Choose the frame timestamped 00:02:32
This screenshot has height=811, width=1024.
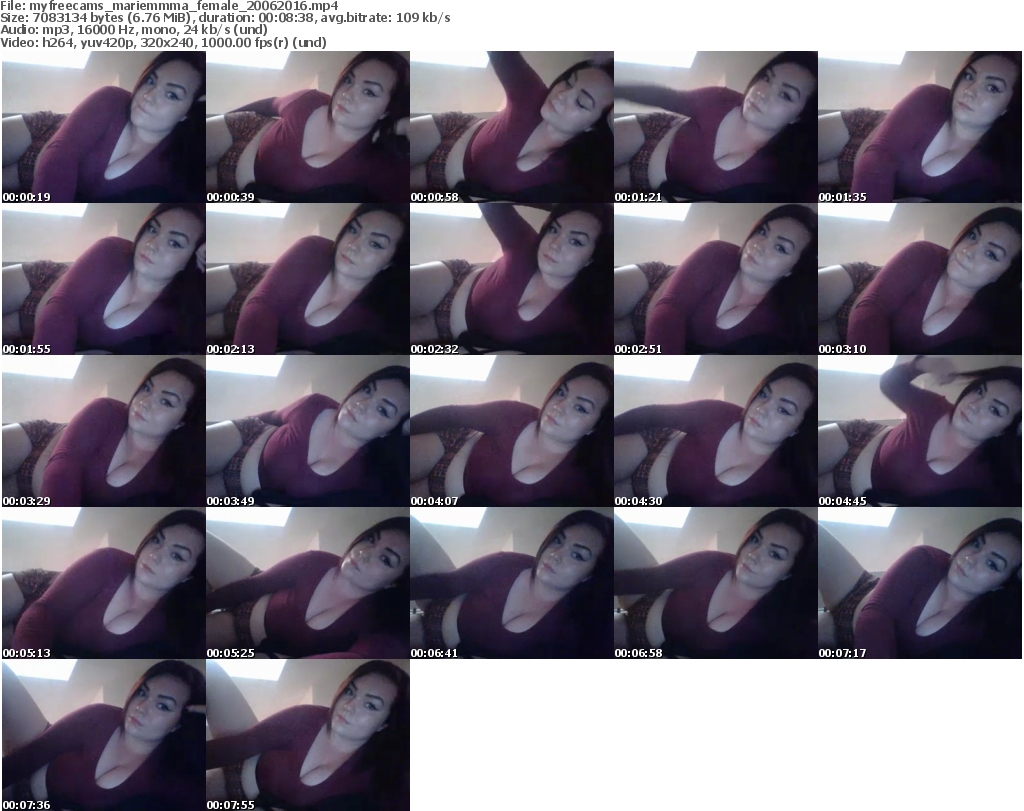512,279
